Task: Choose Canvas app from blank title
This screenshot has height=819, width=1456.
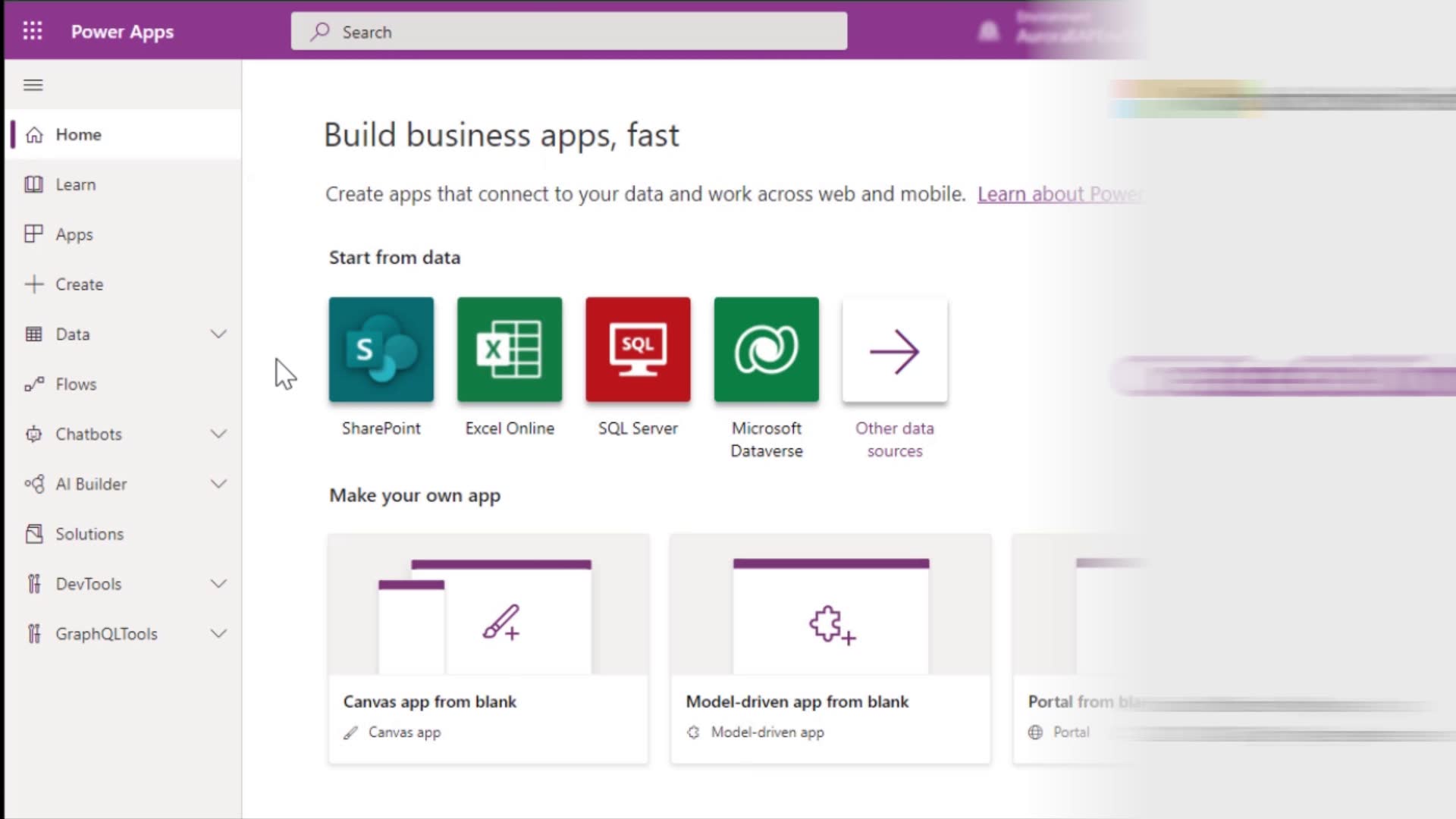Action: 430,701
